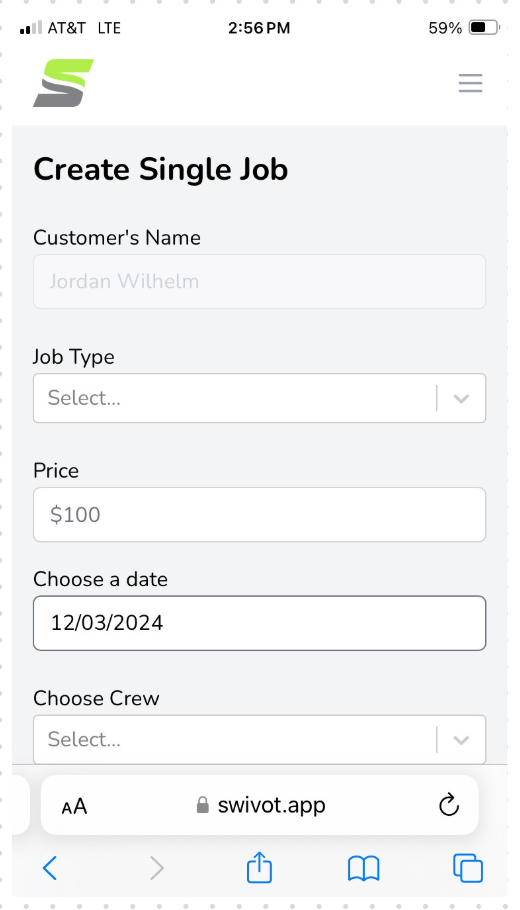Expand the Choose Crew dropdown arrow
This screenshot has height=910, width=520.
[461, 740]
